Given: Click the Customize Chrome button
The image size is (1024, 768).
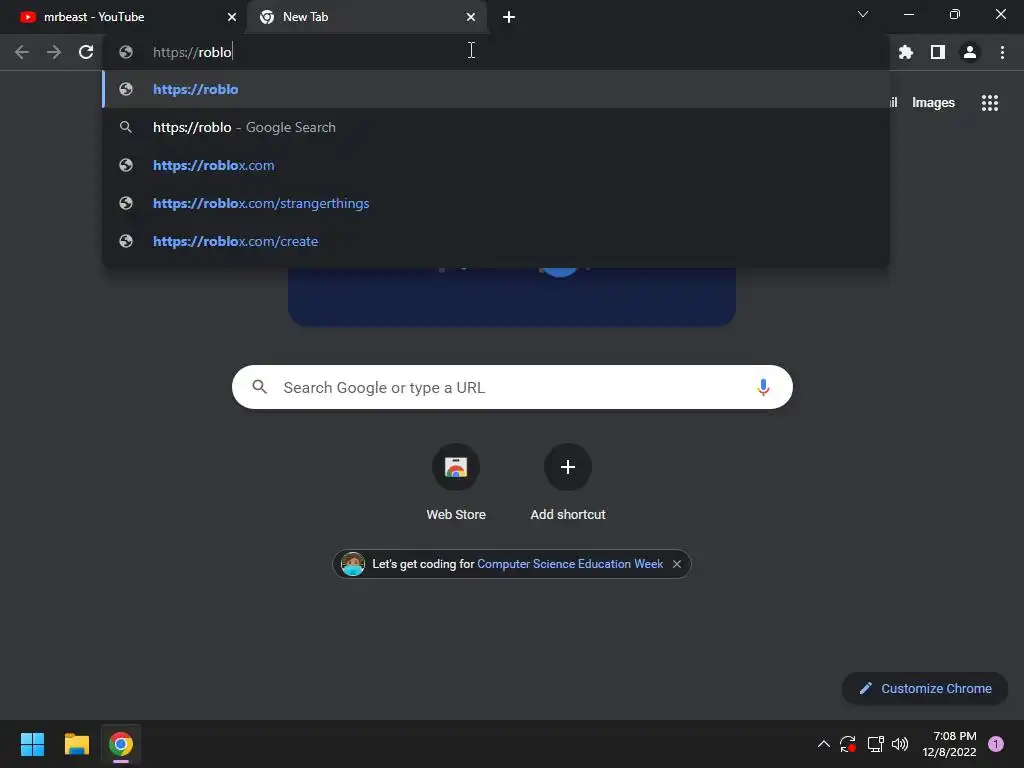Looking at the screenshot, I should pyautogui.click(x=925, y=688).
